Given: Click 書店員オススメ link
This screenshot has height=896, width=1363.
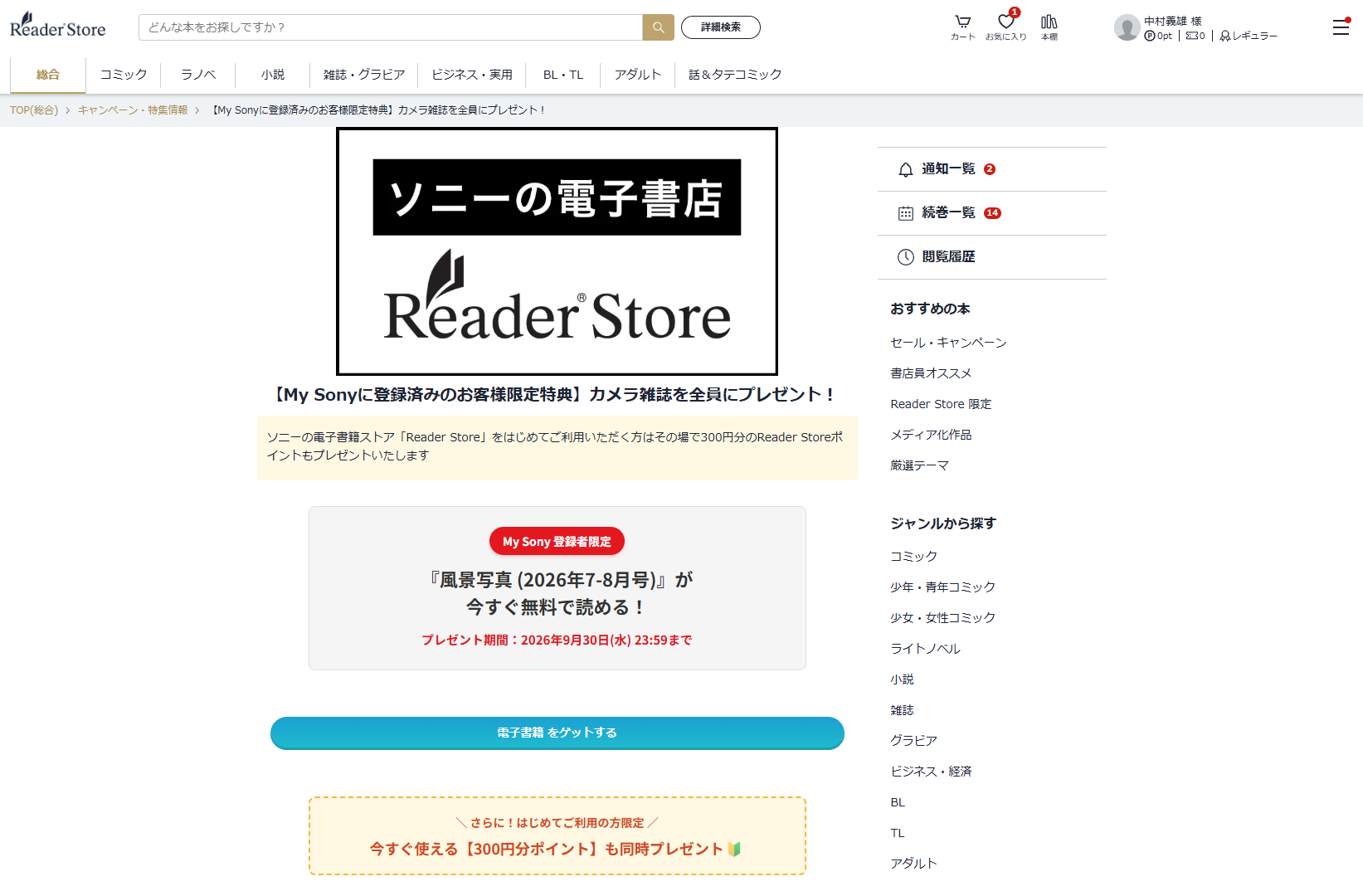Looking at the screenshot, I should point(931,373).
